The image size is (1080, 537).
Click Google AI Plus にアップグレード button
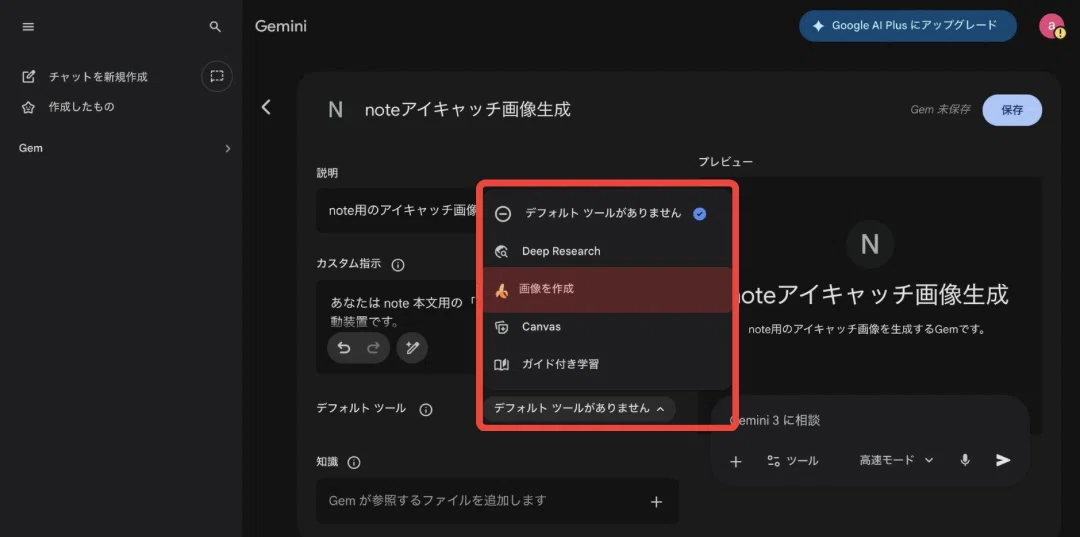click(x=908, y=25)
